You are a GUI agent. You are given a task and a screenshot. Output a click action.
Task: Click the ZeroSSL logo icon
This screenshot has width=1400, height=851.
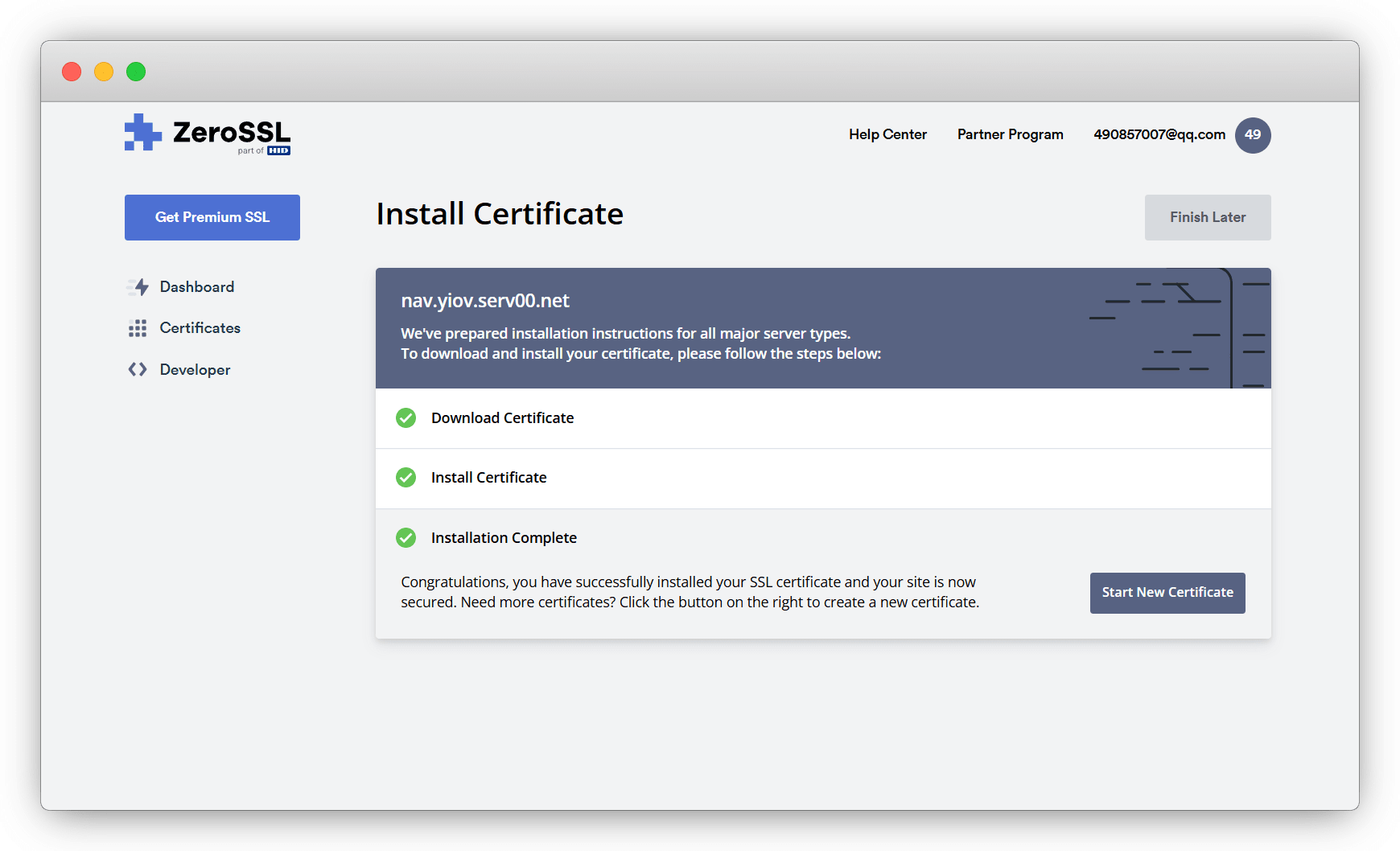pyautogui.click(x=143, y=133)
